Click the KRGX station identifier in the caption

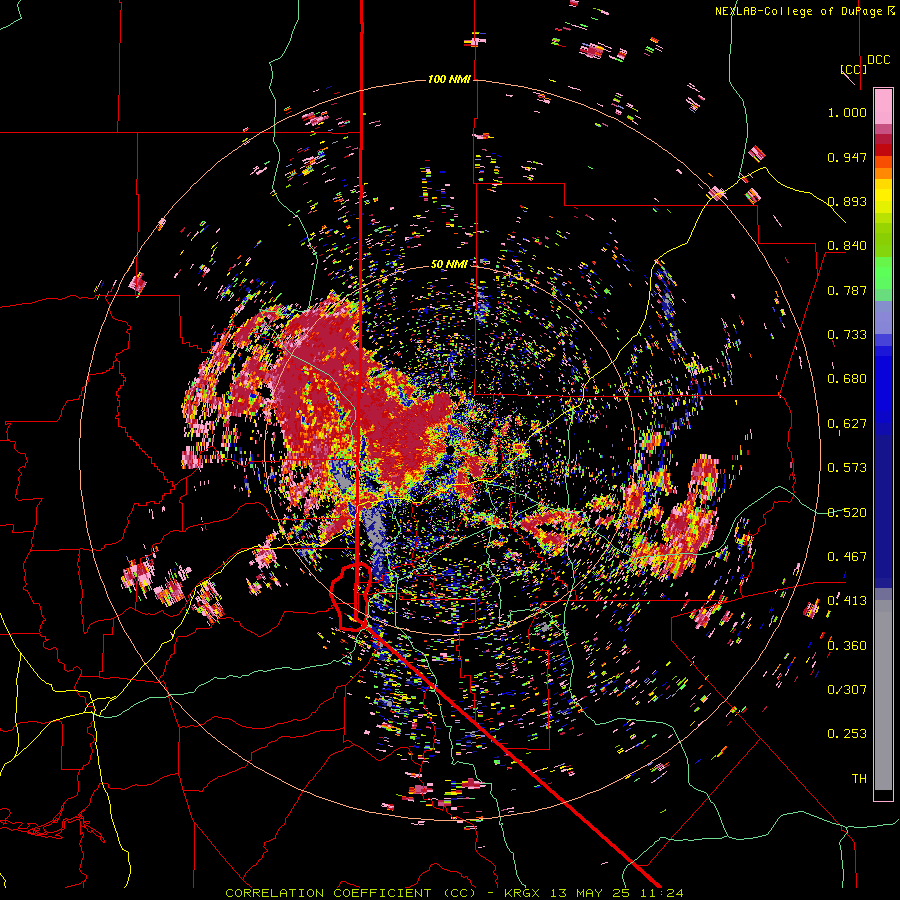tap(524, 893)
